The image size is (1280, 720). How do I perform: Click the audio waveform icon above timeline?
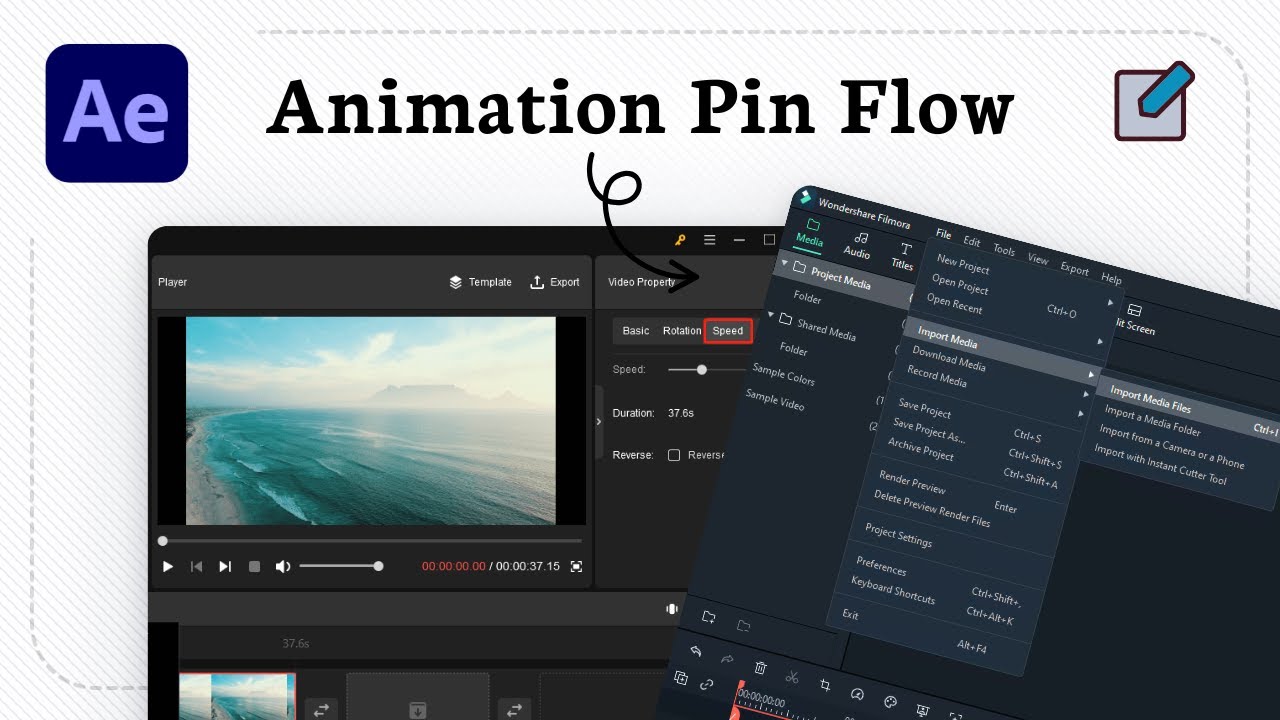672,609
